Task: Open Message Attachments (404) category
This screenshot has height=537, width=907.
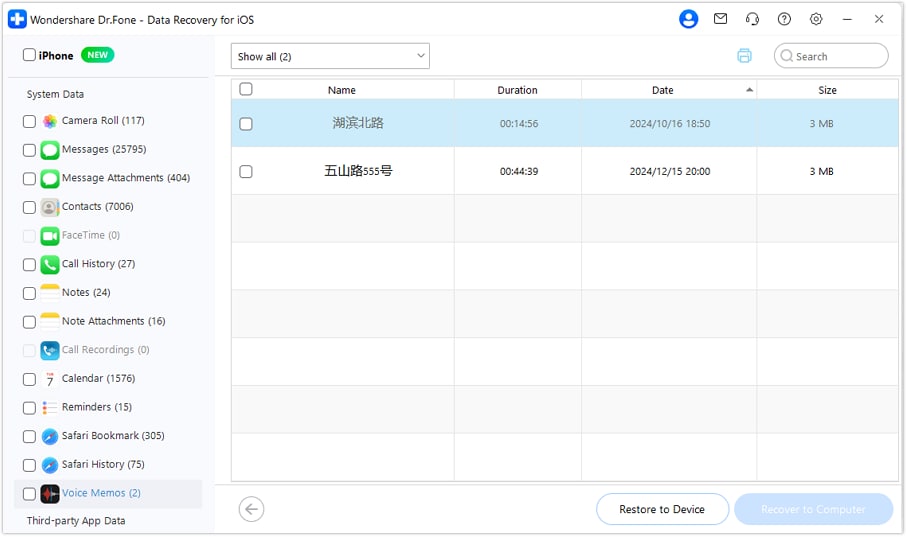Action: (126, 178)
